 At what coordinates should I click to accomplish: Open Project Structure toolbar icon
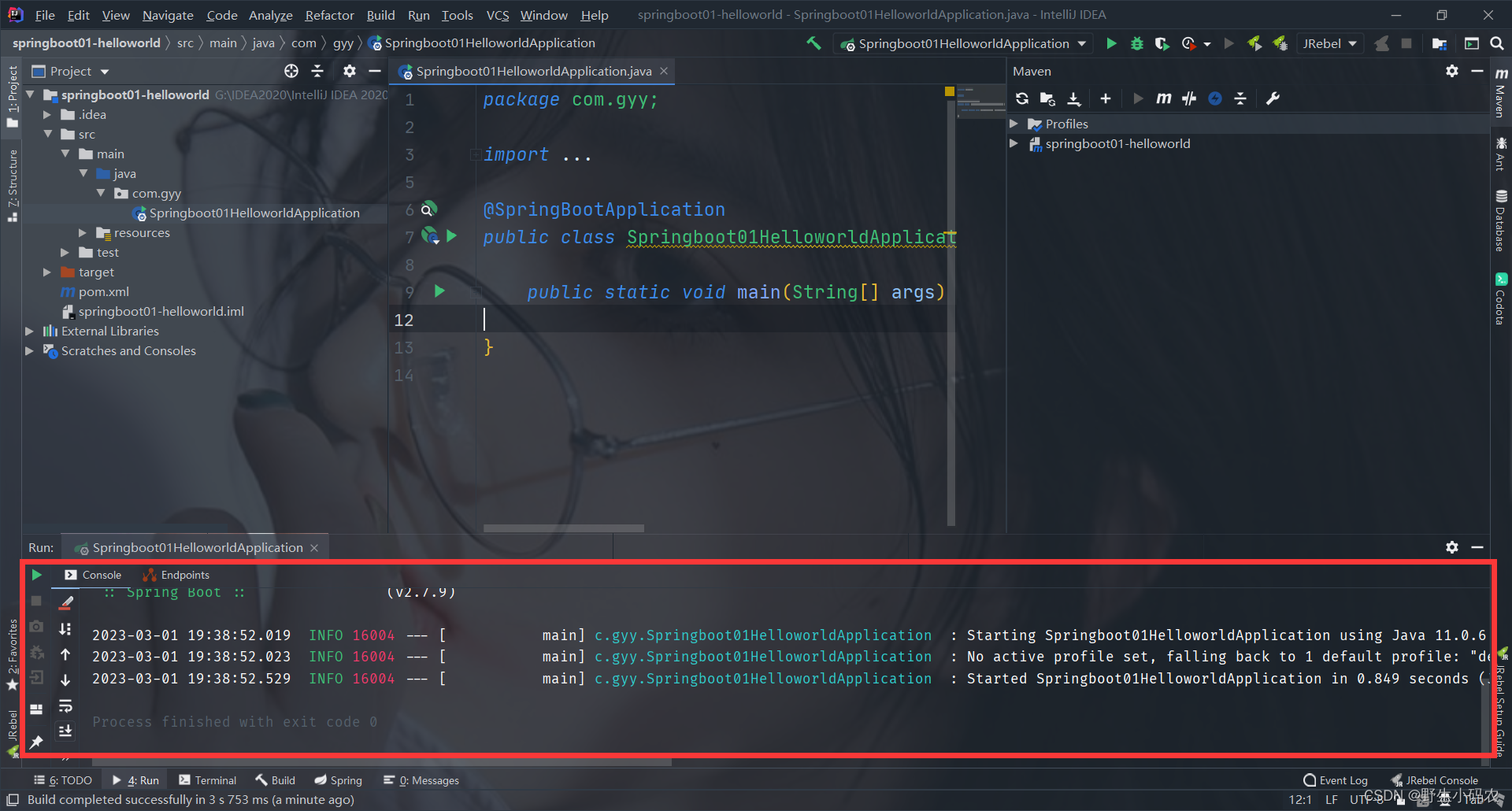pyautogui.click(x=1439, y=43)
